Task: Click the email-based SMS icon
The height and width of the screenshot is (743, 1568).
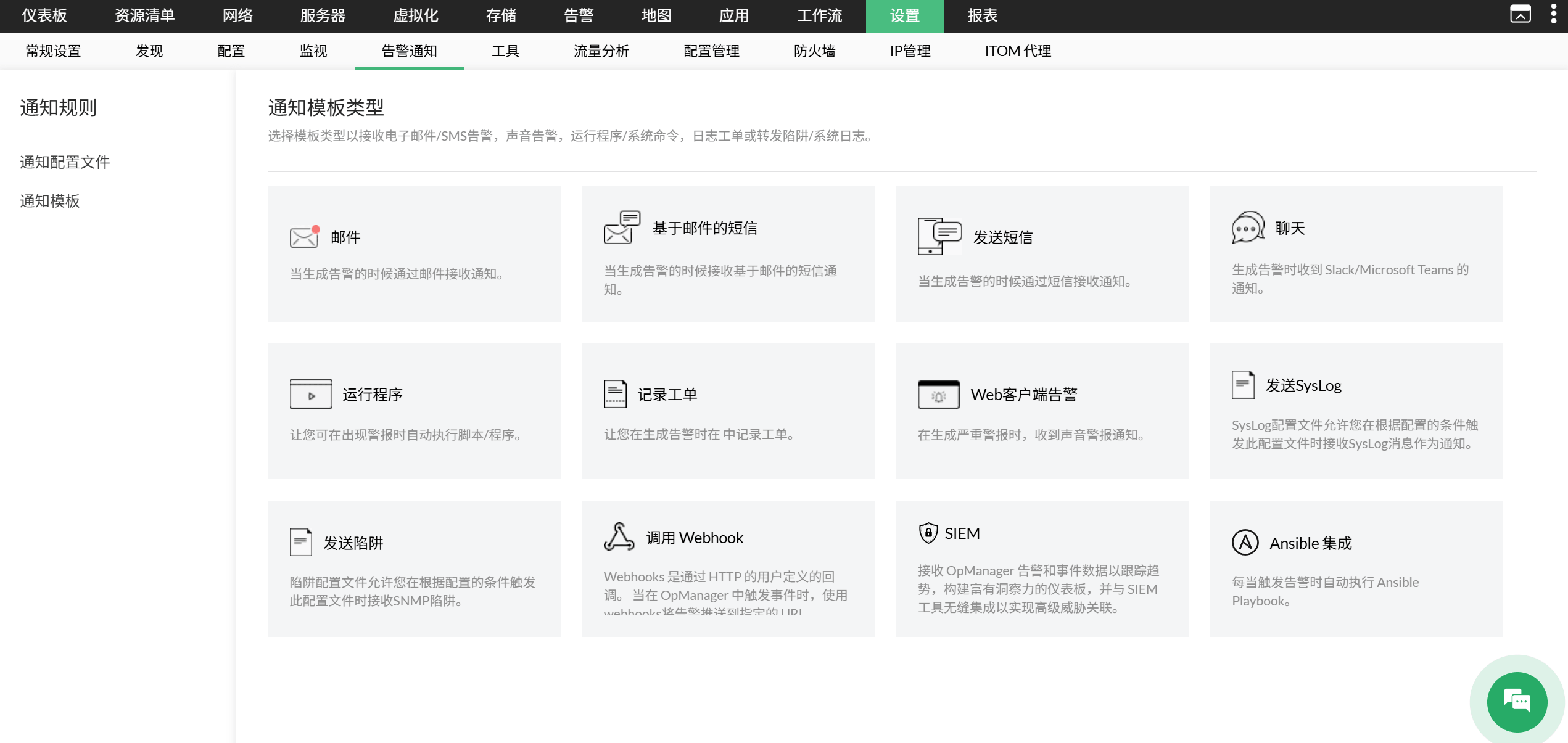Action: [622, 228]
